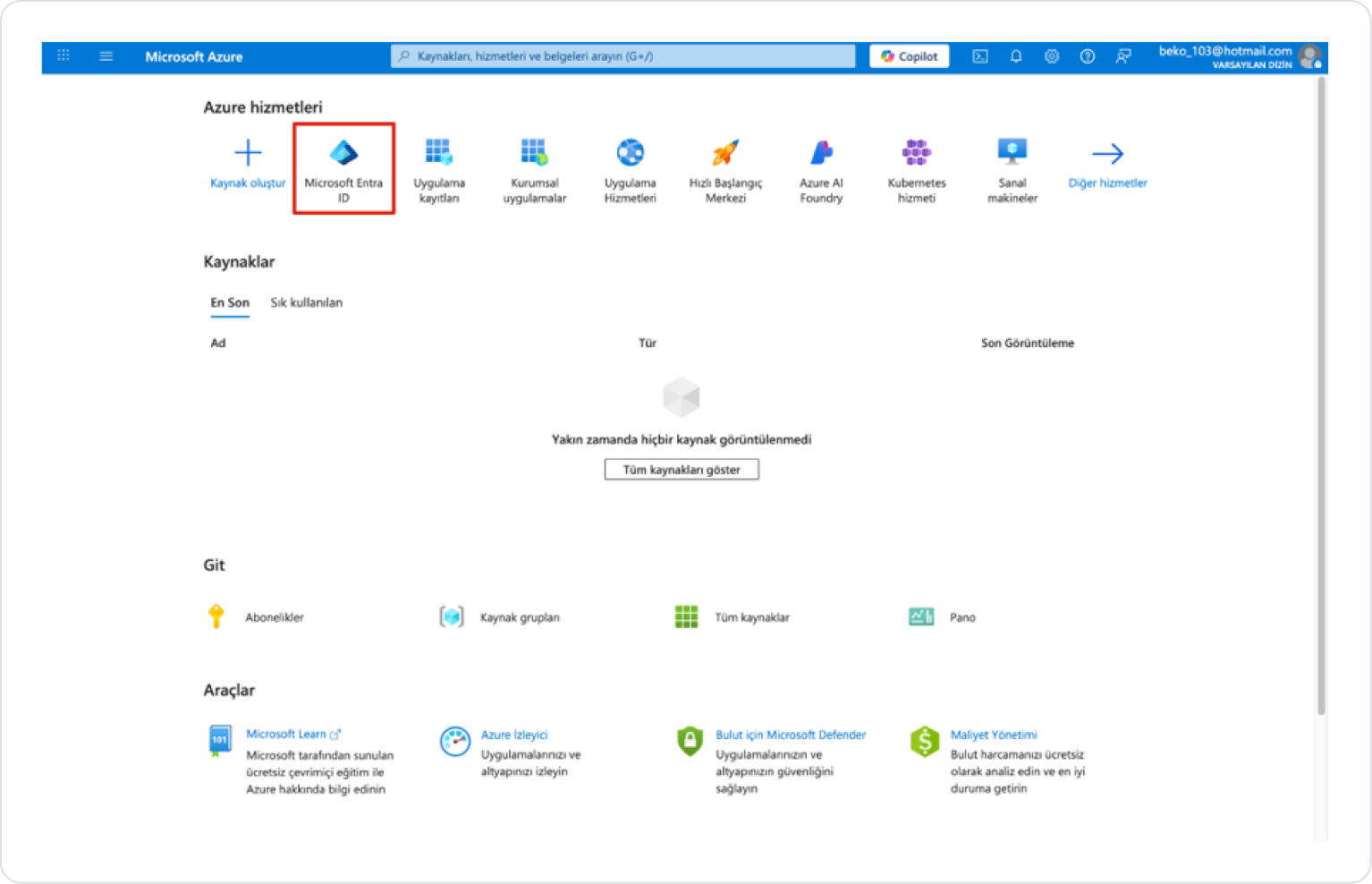The image size is (1372, 884).
Task: Click the Ad column header
Action: click(218, 343)
